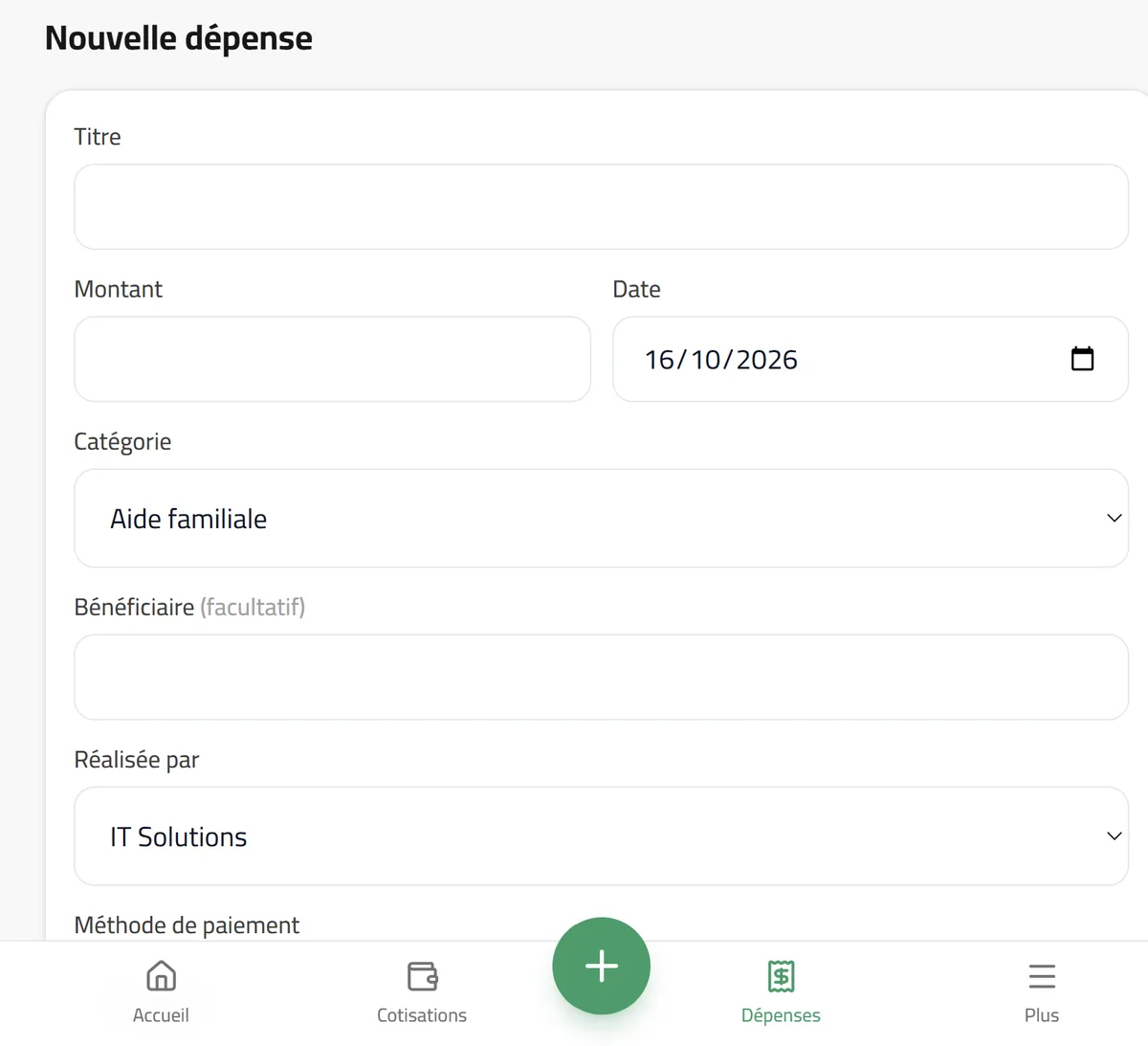This screenshot has height=1046, width=1148.
Task: Click the Catégorie label
Action: 122,441
